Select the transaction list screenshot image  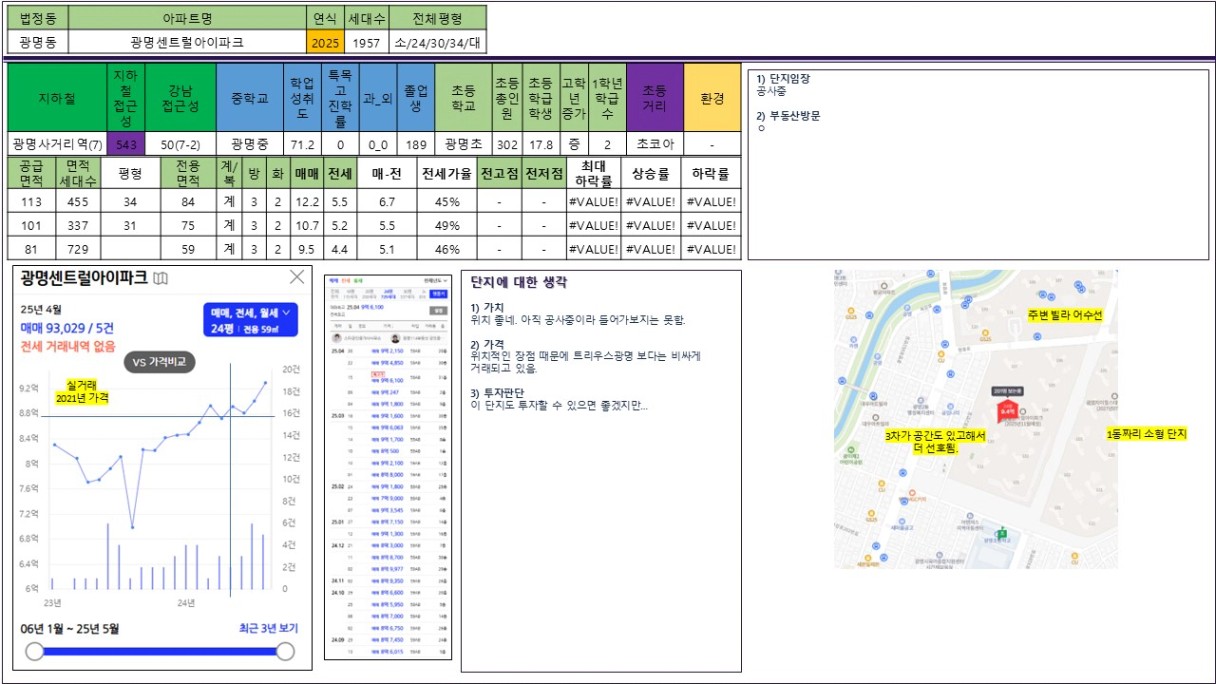pos(389,465)
